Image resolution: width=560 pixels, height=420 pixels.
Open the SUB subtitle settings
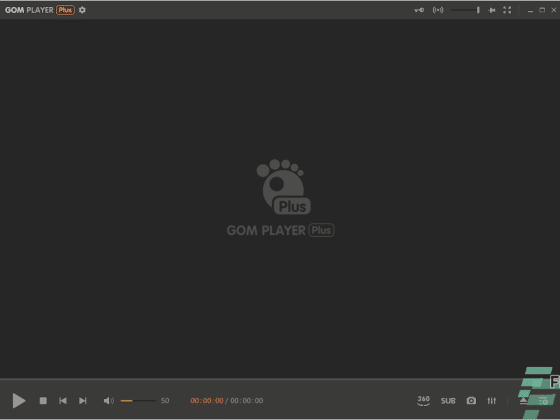pos(448,401)
